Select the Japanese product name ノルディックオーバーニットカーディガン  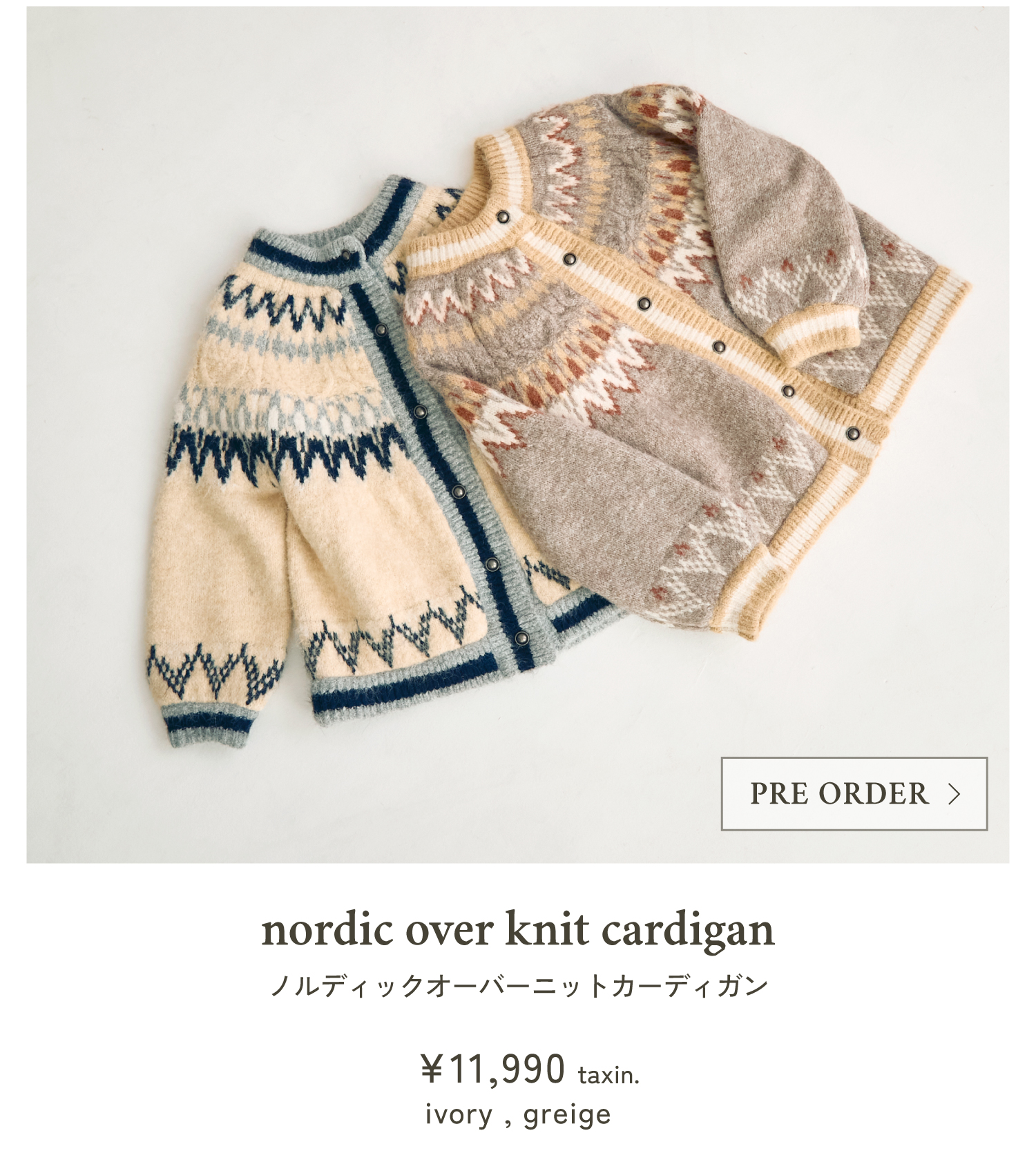pyautogui.click(x=519, y=985)
